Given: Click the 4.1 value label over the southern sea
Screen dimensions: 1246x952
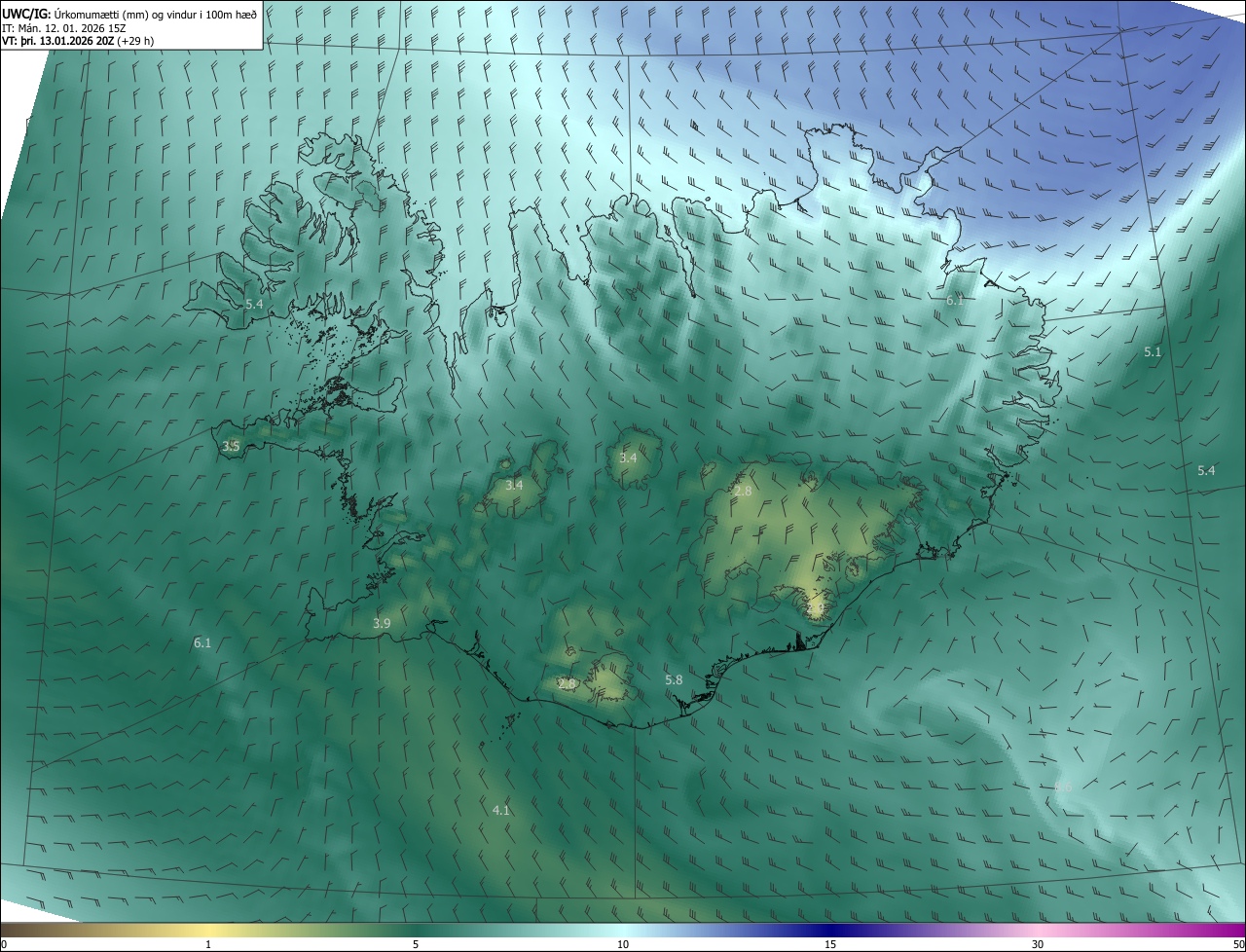Looking at the screenshot, I should [x=500, y=810].
